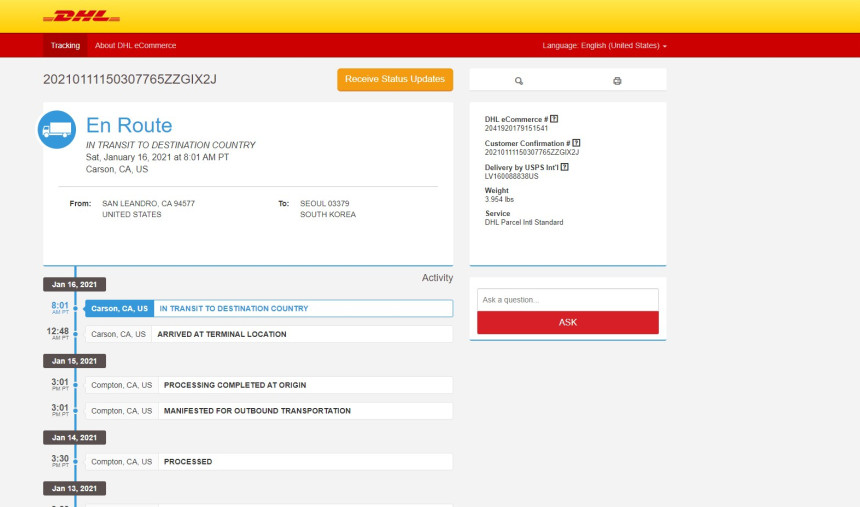
Task: Click the Activity section label
Action: coord(437,278)
